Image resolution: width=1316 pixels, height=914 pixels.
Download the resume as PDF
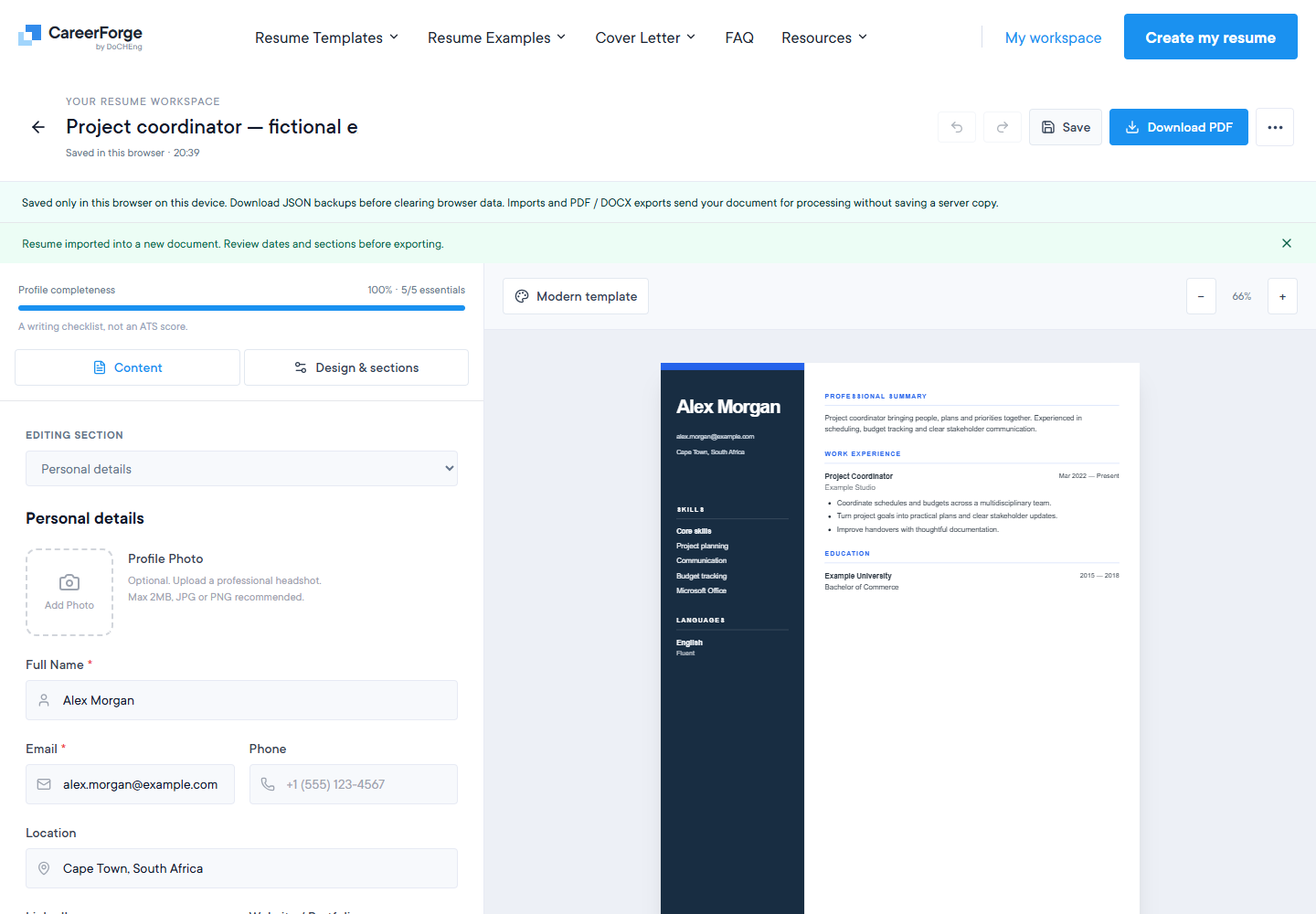[x=1179, y=127]
